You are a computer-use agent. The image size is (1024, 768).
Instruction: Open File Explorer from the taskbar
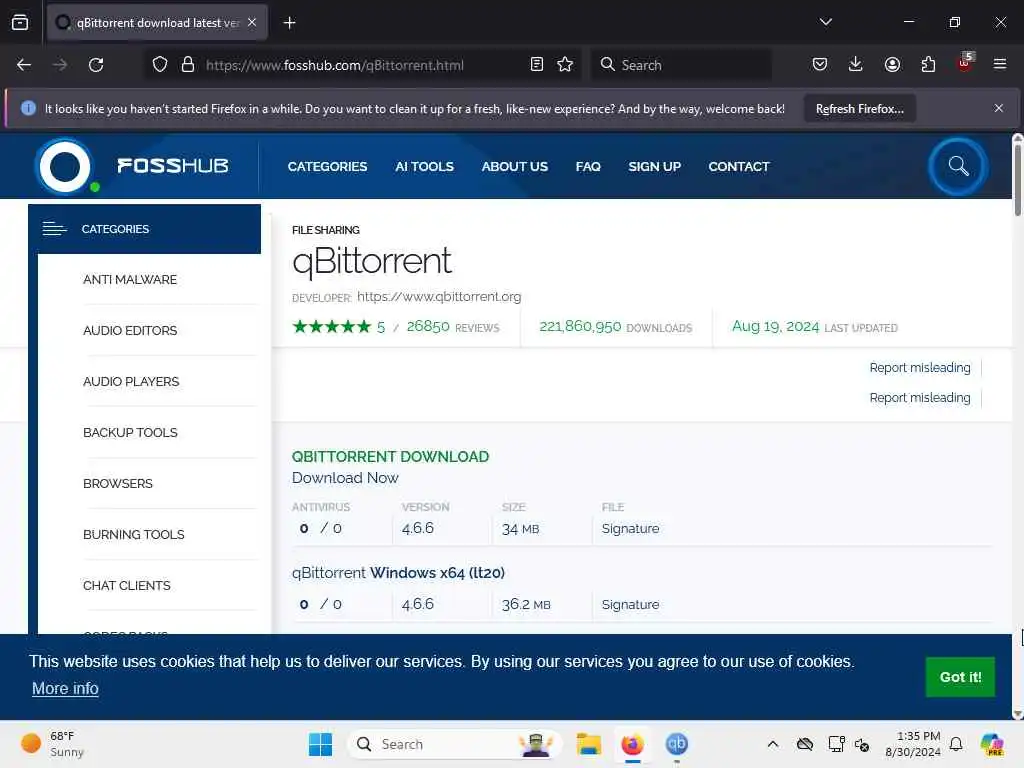588,744
